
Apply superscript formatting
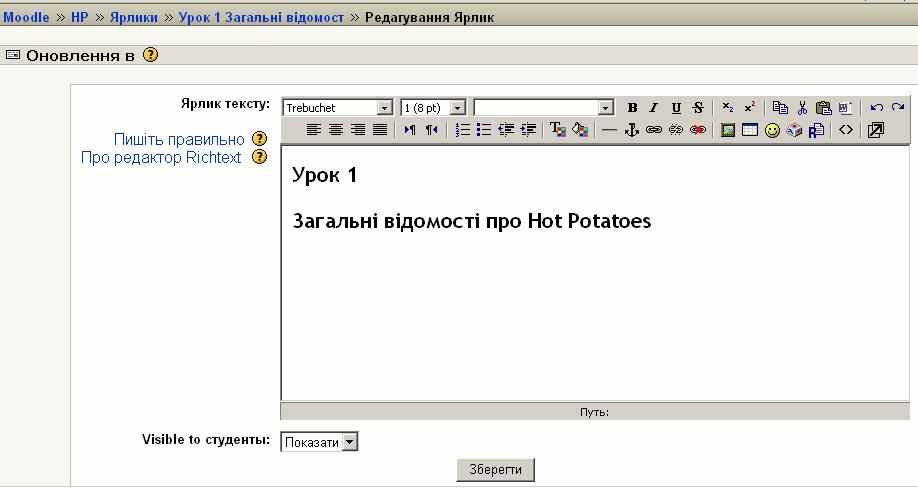point(750,108)
